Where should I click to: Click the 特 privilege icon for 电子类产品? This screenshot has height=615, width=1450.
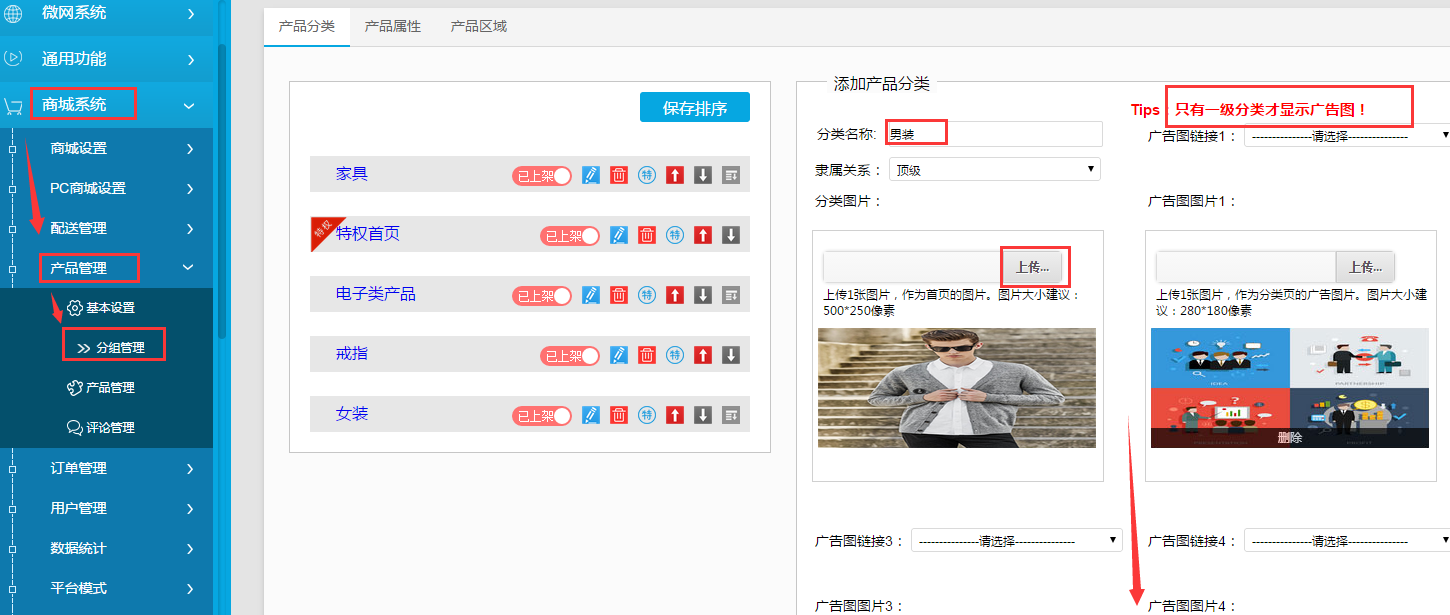click(x=647, y=295)
